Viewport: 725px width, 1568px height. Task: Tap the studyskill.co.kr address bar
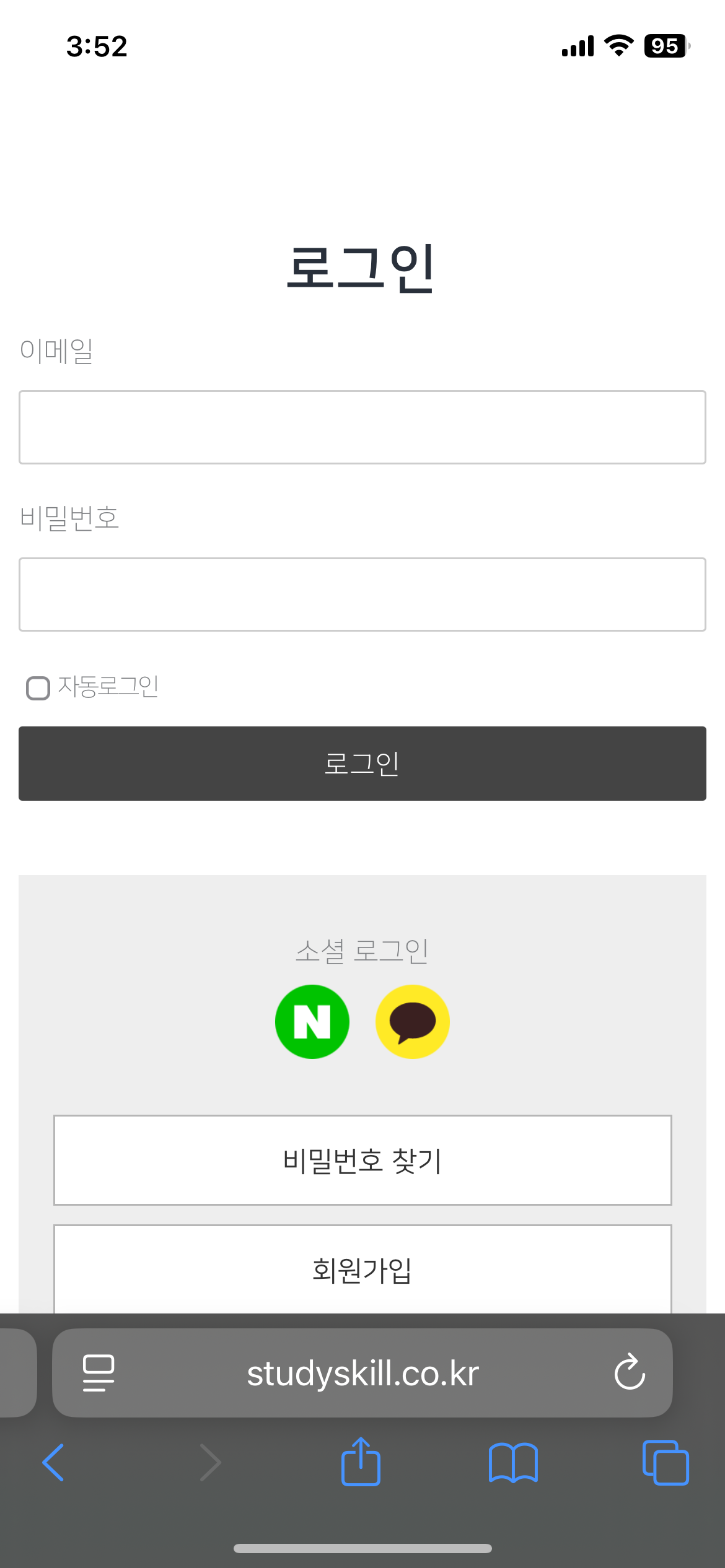[362, 1374]
